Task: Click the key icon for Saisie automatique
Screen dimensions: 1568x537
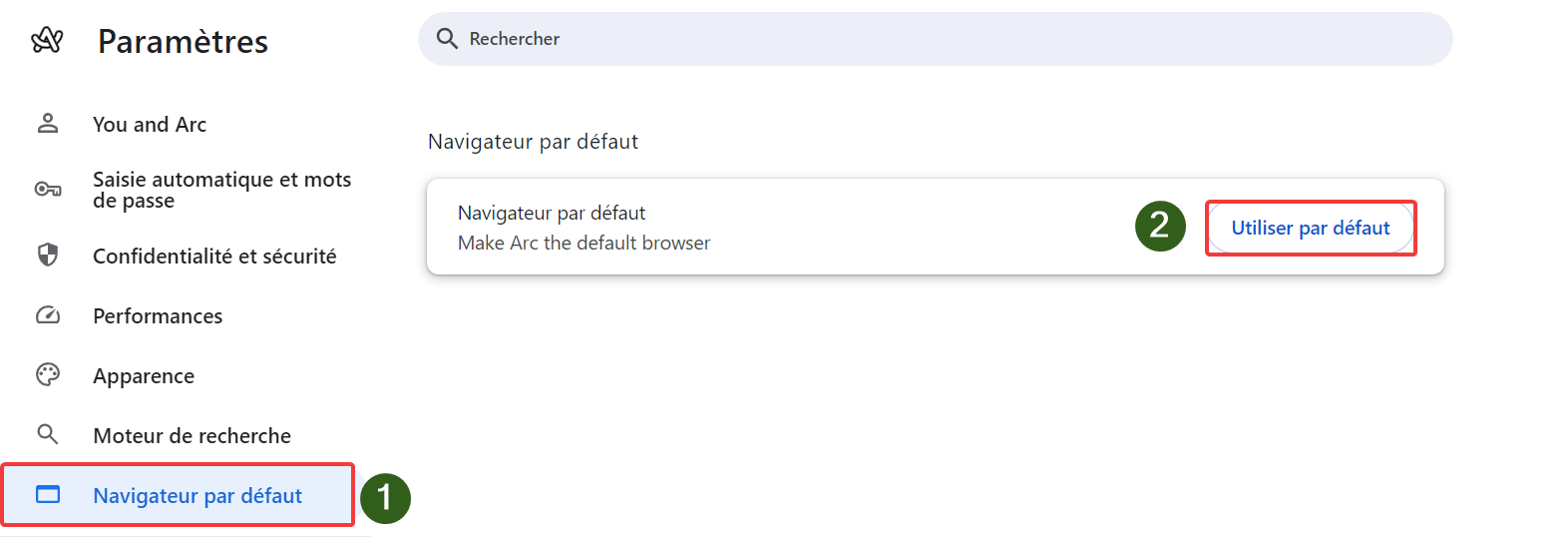Action: pyautogui.click(x=48, y=189)
